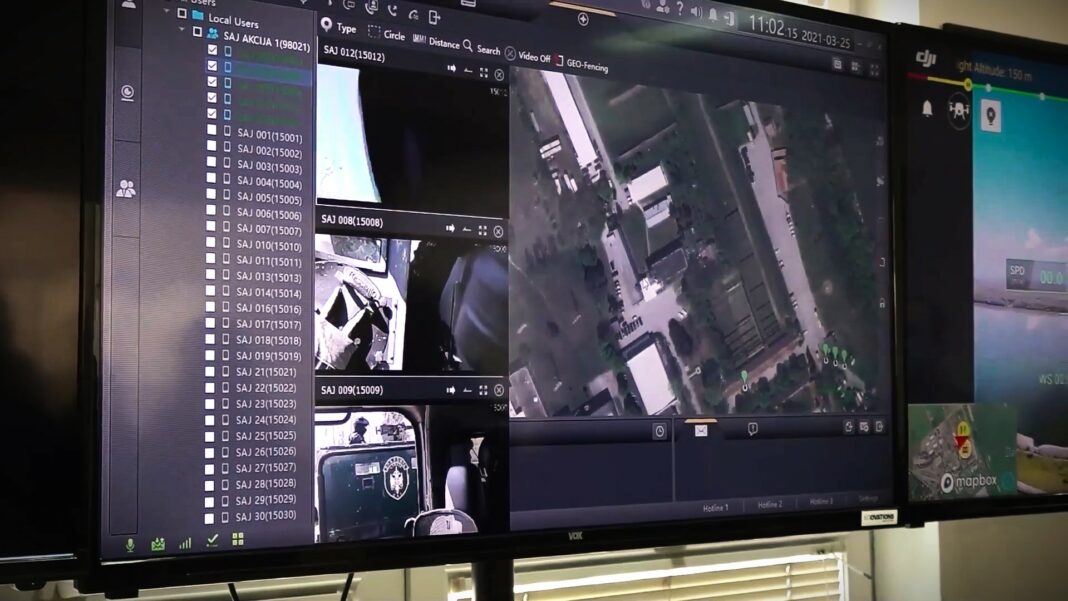Select the Circle drawing tool
1068x601 pixels.
point(386,33)
